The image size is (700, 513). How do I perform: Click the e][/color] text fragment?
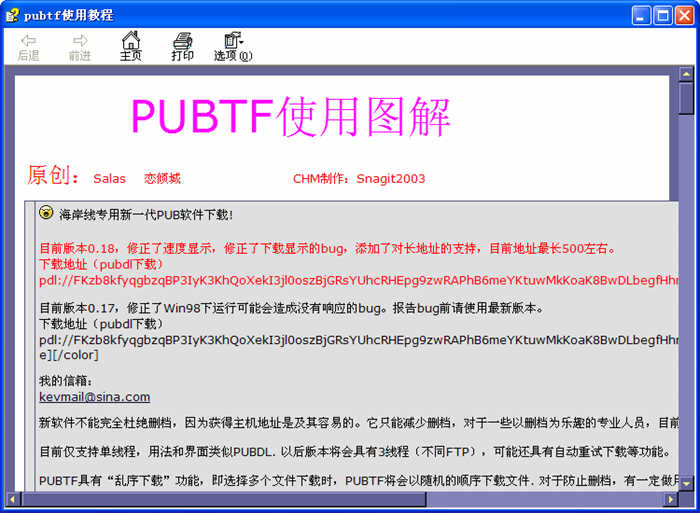tap(69, 355)
